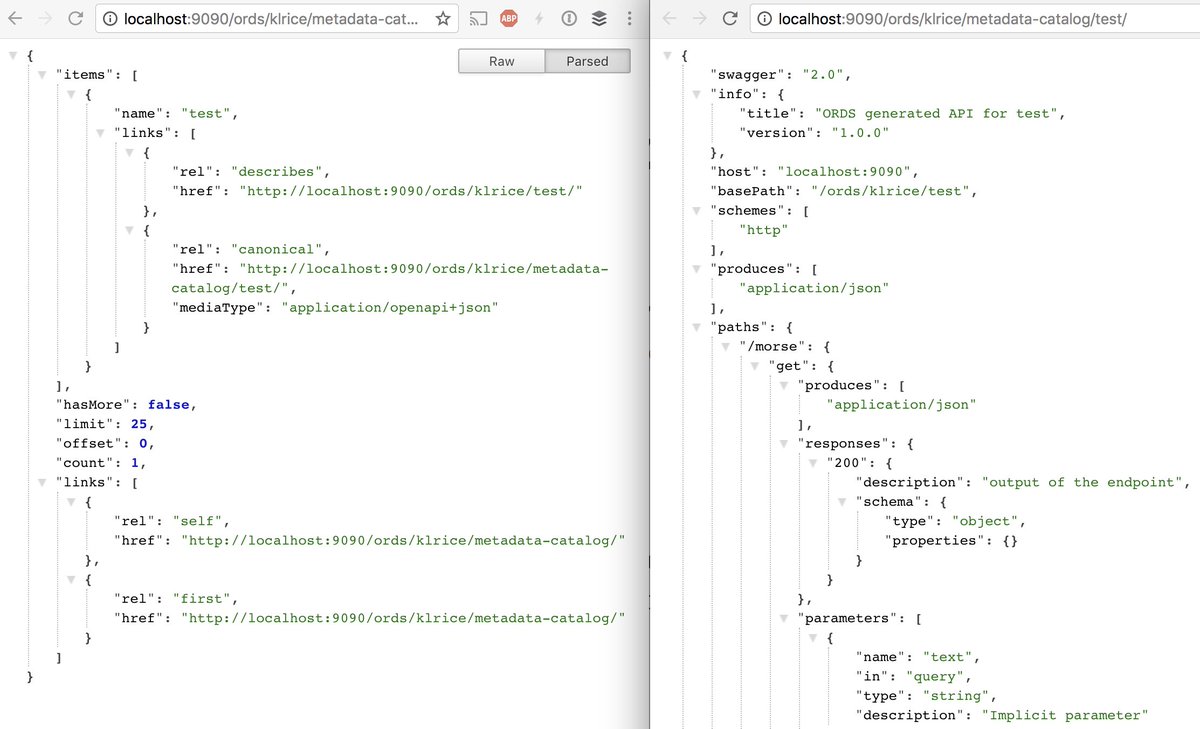Select the "application/openapi+json" mediaType value

[x=392, y=308]
